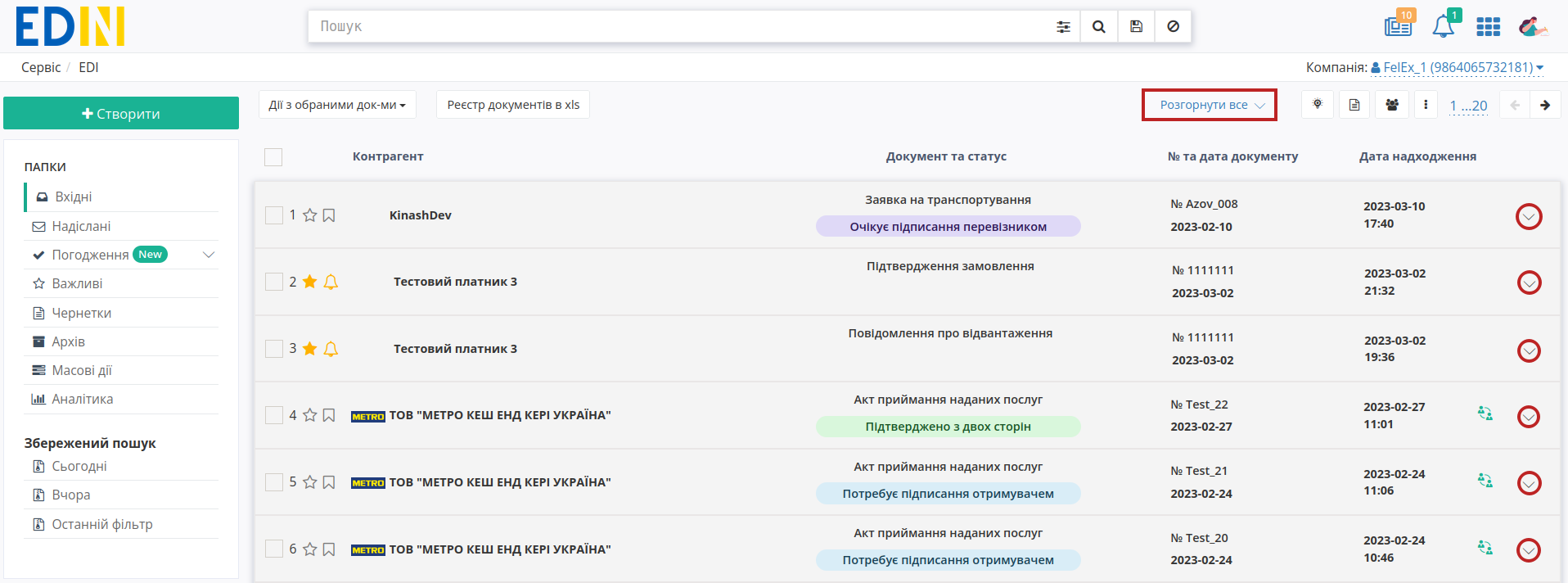1568x583 pixels.
Task: Click status 'Підтверджено з двох сторін'
Action: (948, 427)
